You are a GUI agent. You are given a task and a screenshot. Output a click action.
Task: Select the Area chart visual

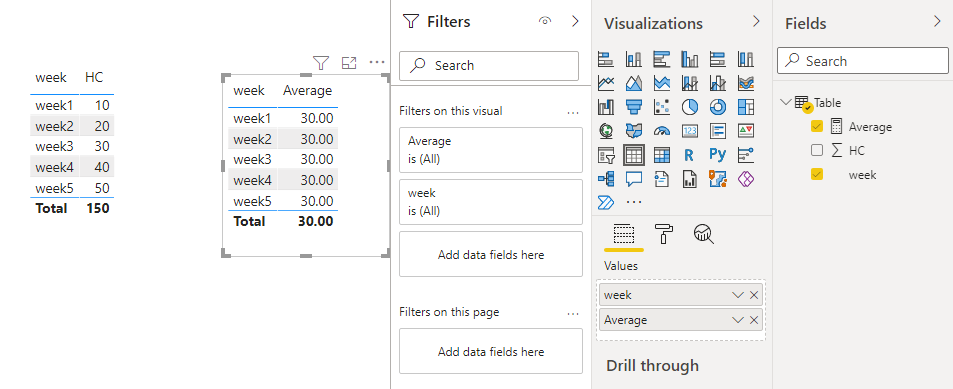pyautogui.click(x=633, y=83)
